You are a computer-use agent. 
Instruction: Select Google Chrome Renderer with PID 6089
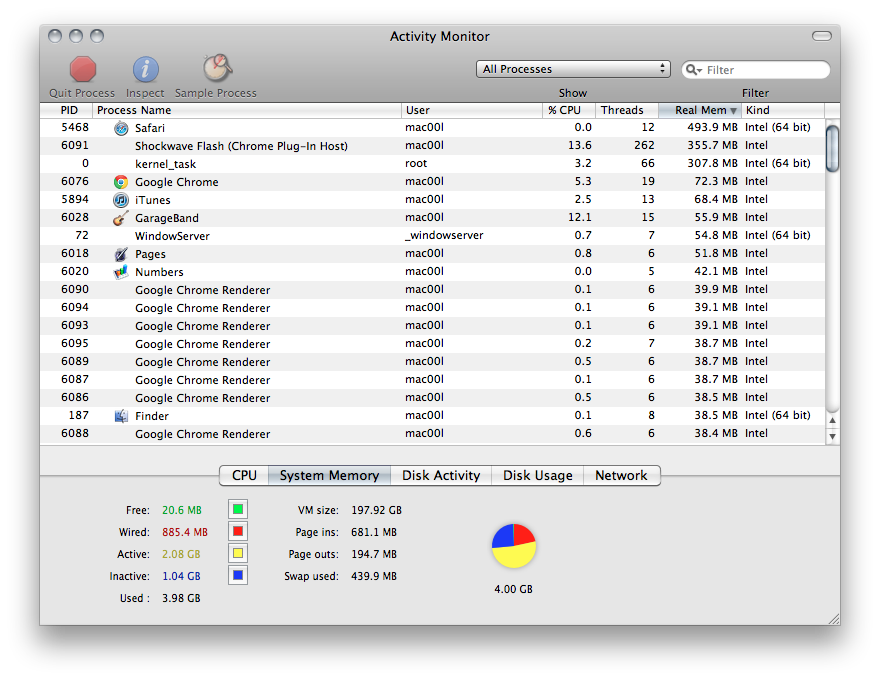[432, 361]
